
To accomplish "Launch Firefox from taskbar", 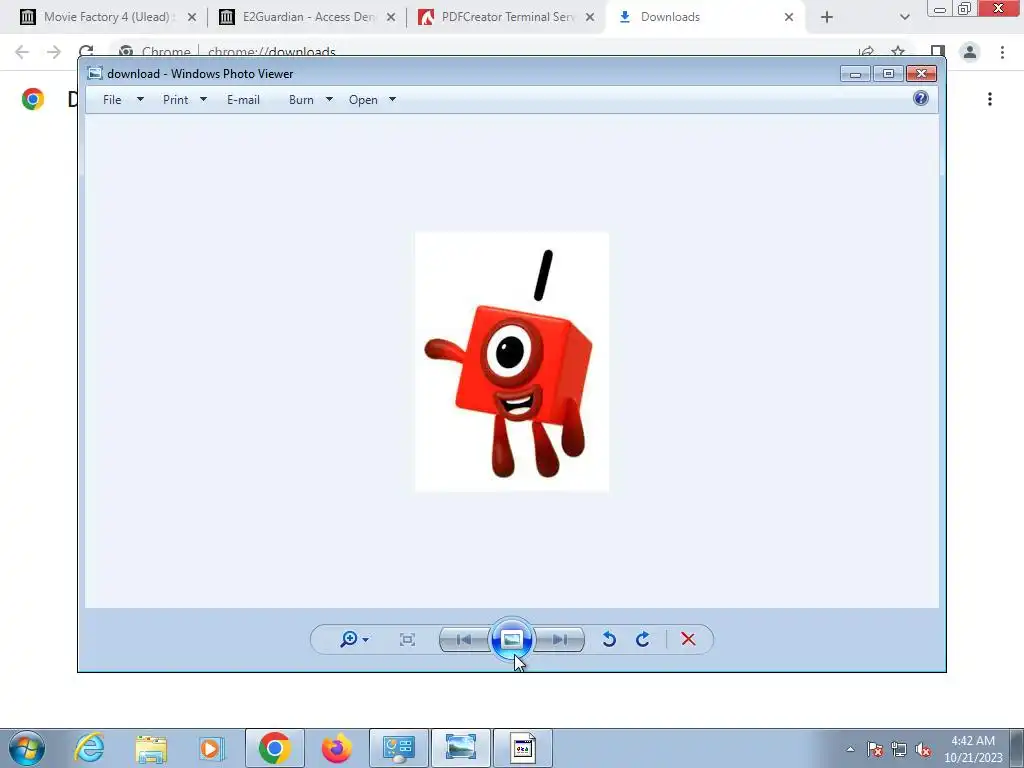I will pyautogui.click(x=336, y=748).
